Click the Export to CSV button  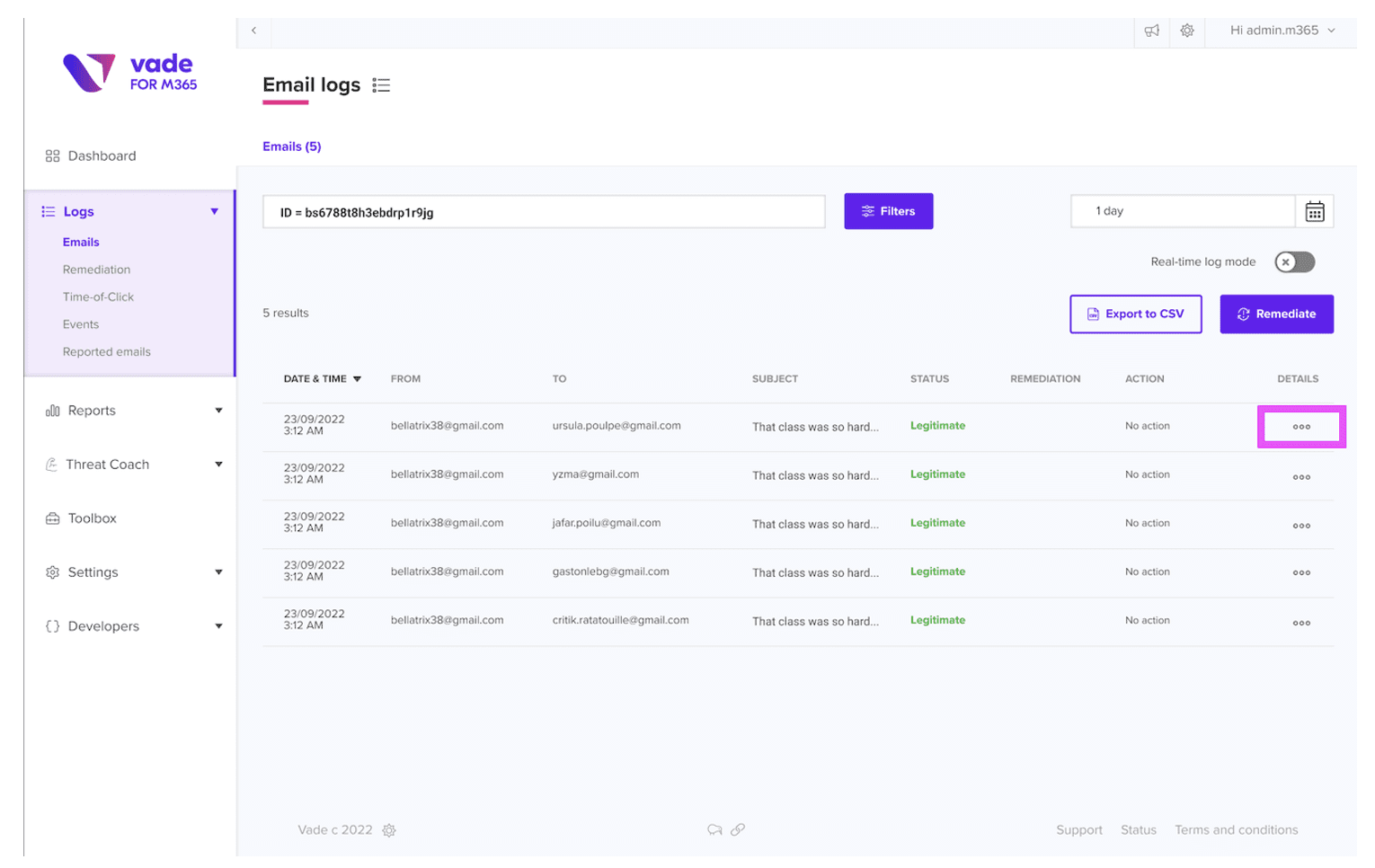(x=1135, y=314)
